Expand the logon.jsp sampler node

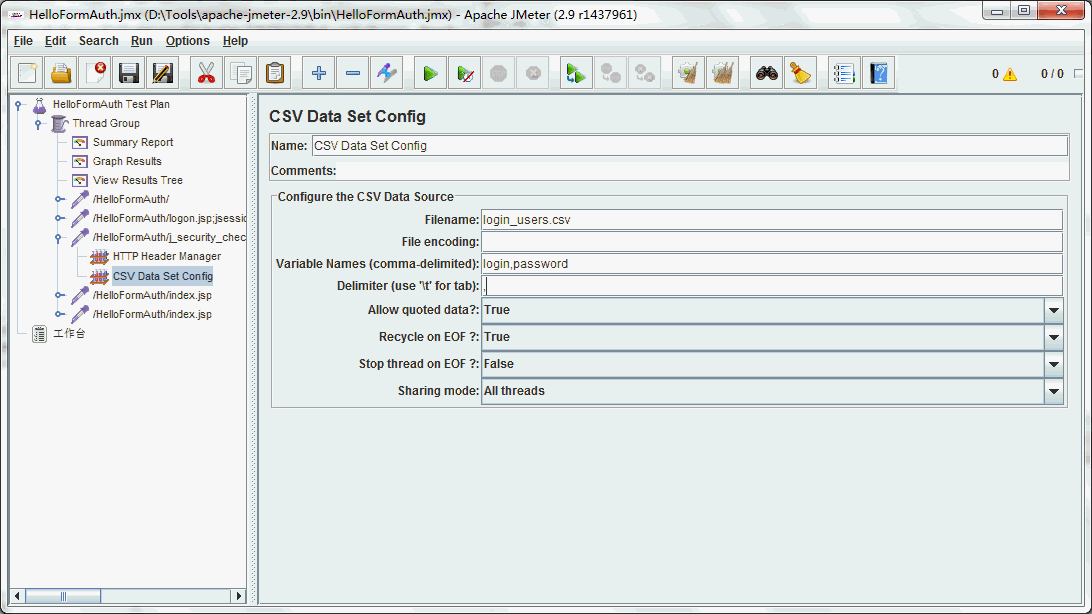click(x=59, y=218)
